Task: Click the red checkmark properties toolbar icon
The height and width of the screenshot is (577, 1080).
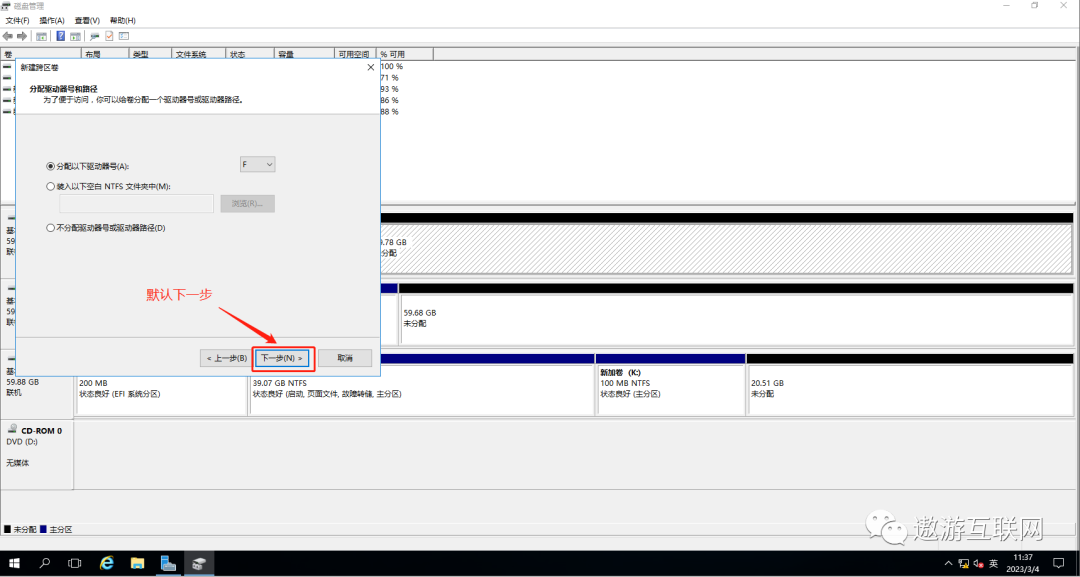Action: (109, 36)
